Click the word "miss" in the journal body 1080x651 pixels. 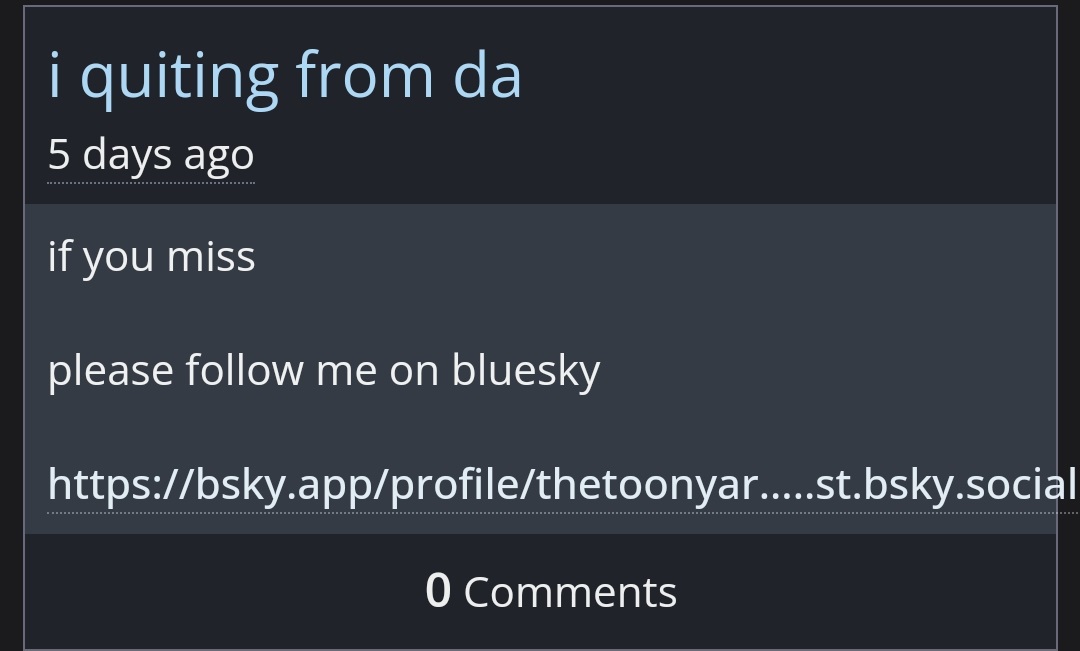[x=211, y=257]
